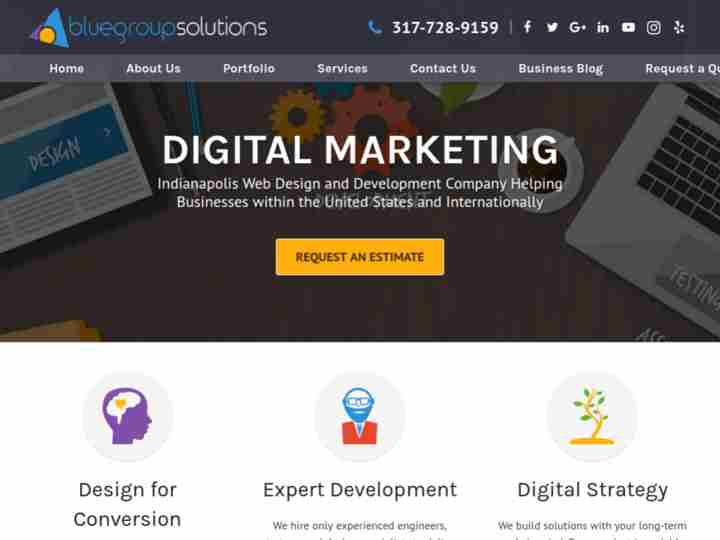This screenshot has height=540, width=720.
Task: Open the Portfolio menu item
Action: (x=249, y=68)
